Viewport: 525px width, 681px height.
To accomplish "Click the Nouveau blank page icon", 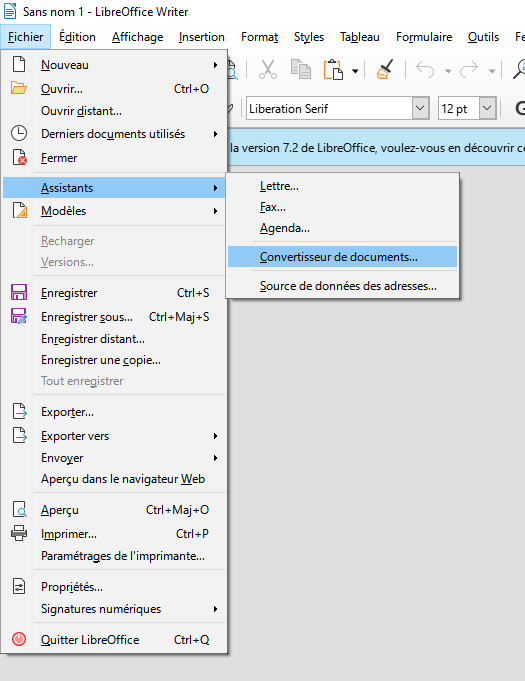I will coord(19,64).
